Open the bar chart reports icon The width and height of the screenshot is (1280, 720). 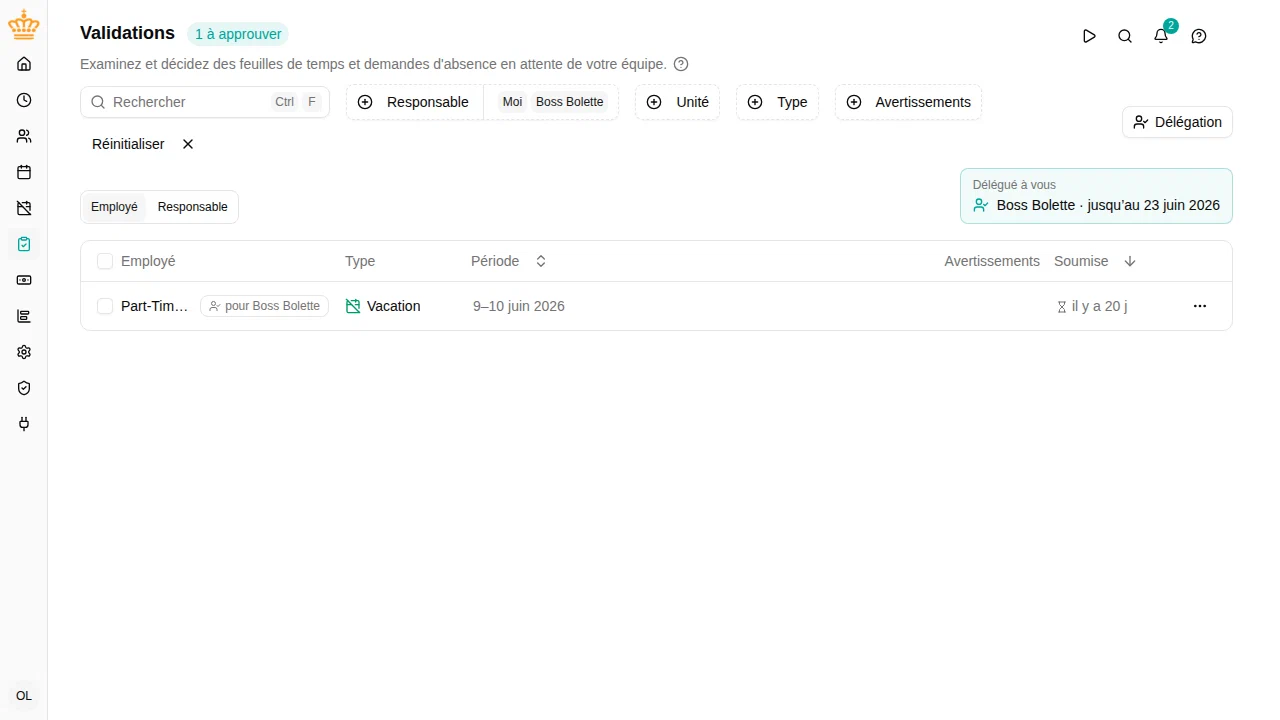(24, 316)
